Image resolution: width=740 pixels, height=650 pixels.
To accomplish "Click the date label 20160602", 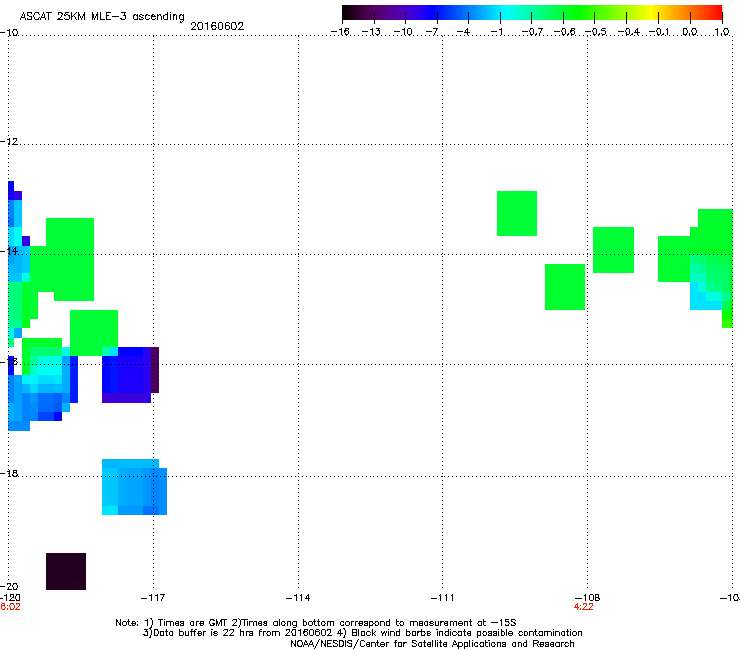I will coord(217,26).
